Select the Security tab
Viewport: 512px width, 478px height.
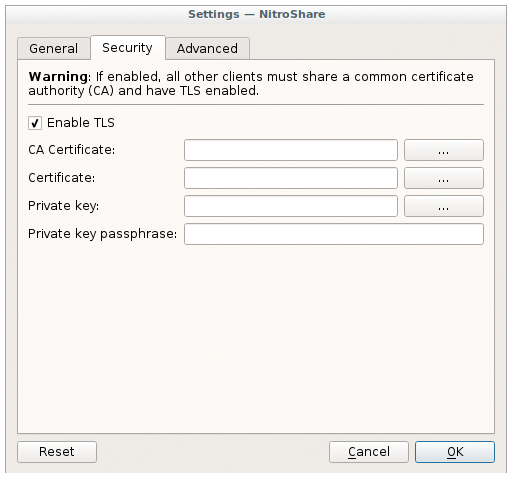click(x=128, y=48)
